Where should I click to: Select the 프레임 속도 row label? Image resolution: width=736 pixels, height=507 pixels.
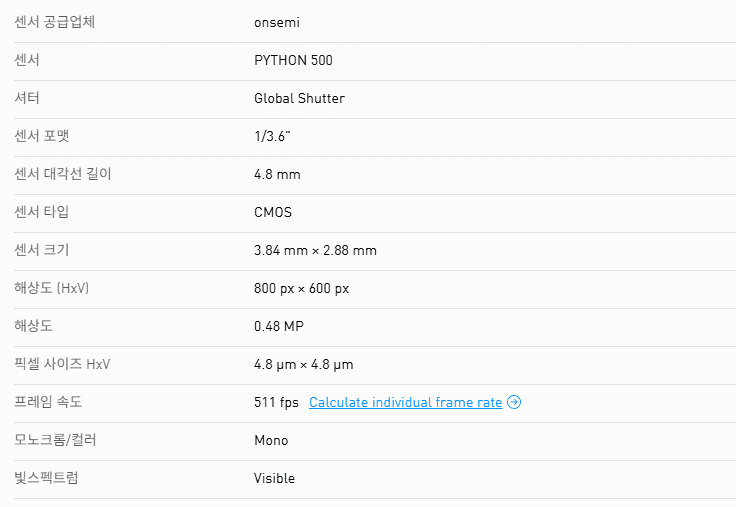pos(48,402)
